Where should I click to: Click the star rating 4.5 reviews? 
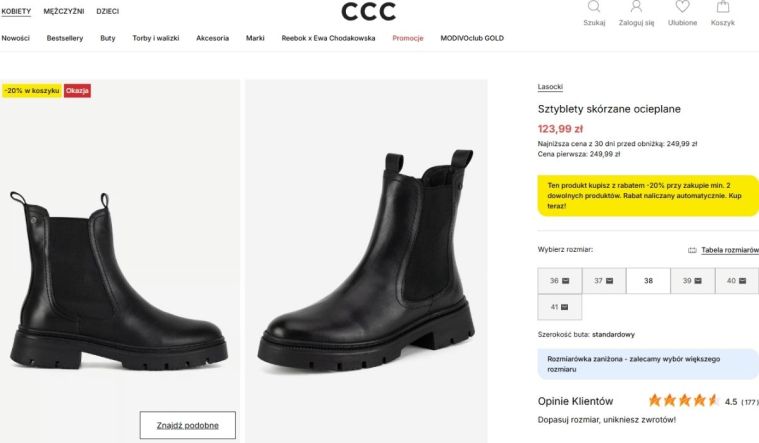[683, 400]
